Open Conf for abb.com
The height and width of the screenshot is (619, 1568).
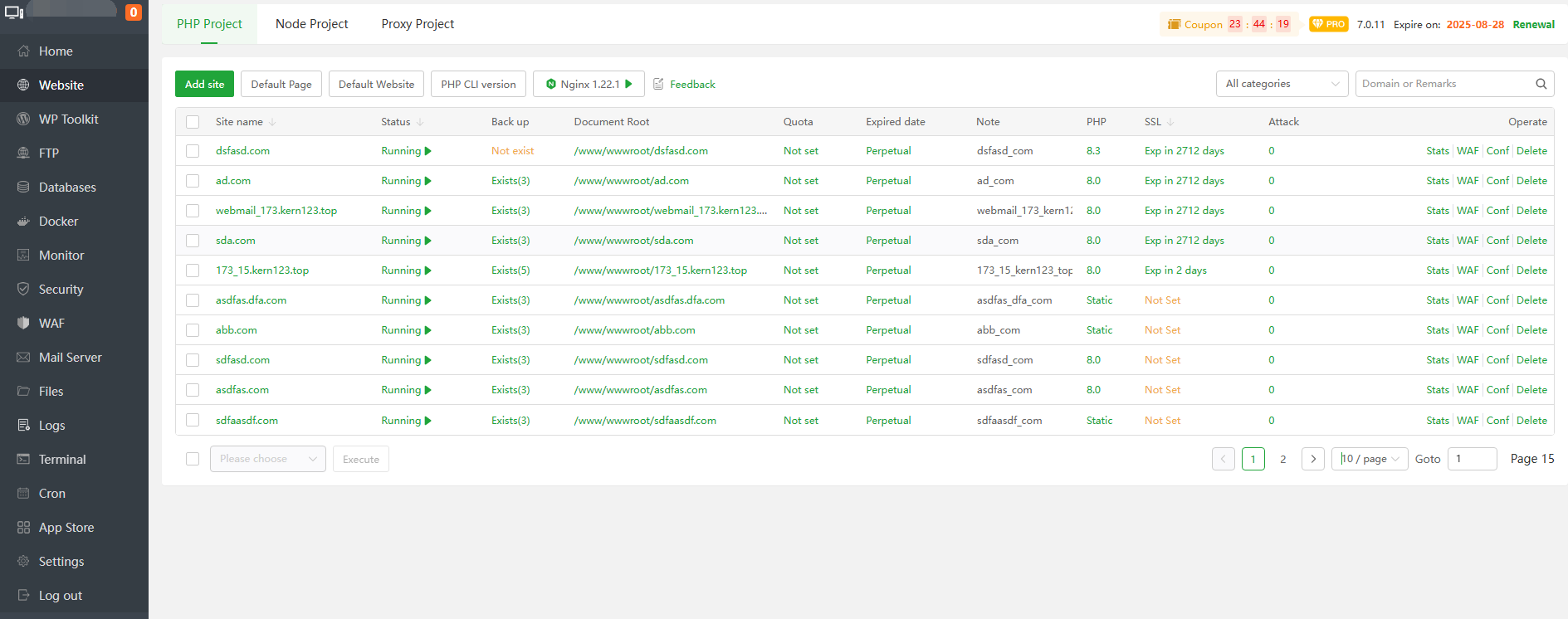coord(1497,330)
